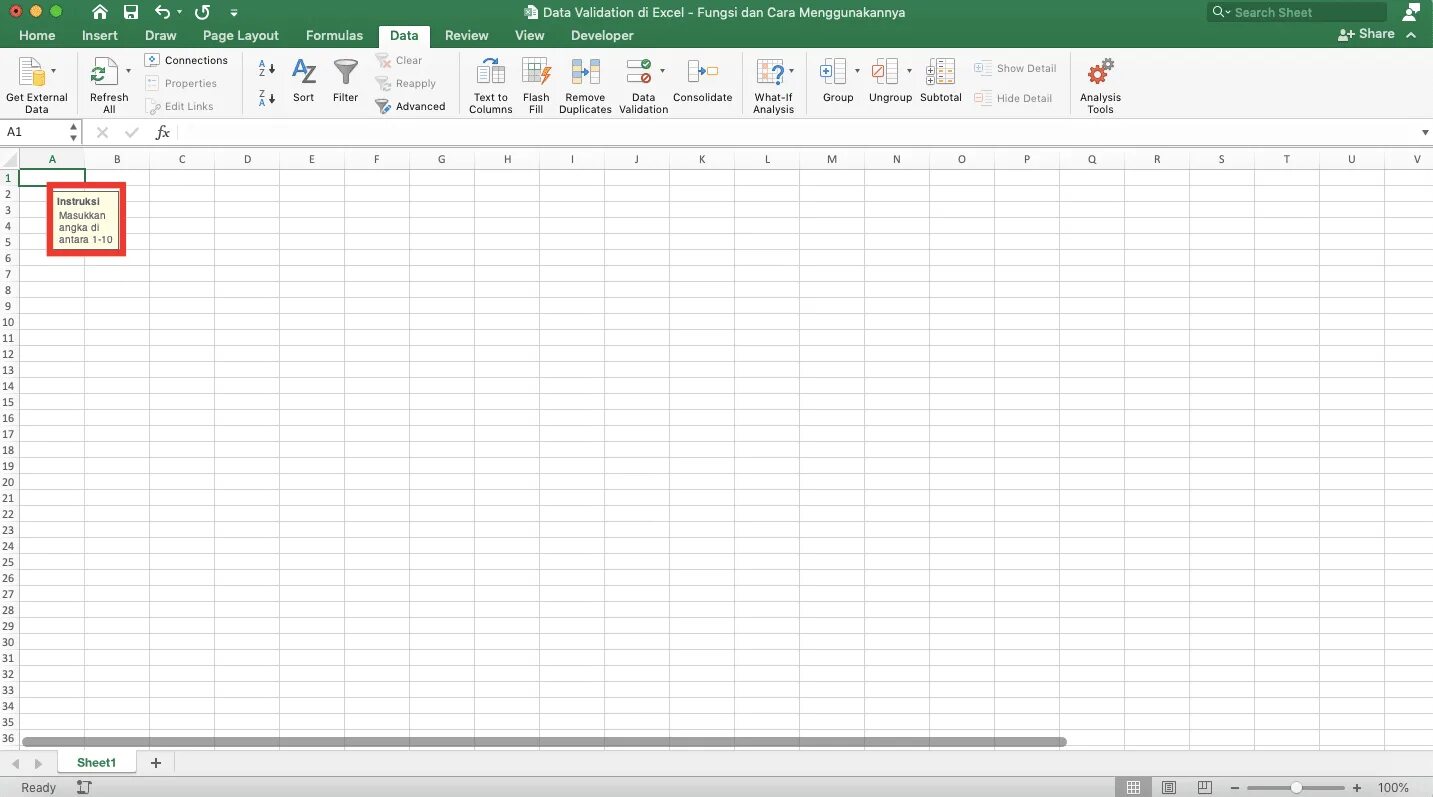Viewport: 1433px width, 797px height.
Task: Click the Home icon in title bar
Action: click(x=99, y=12)
